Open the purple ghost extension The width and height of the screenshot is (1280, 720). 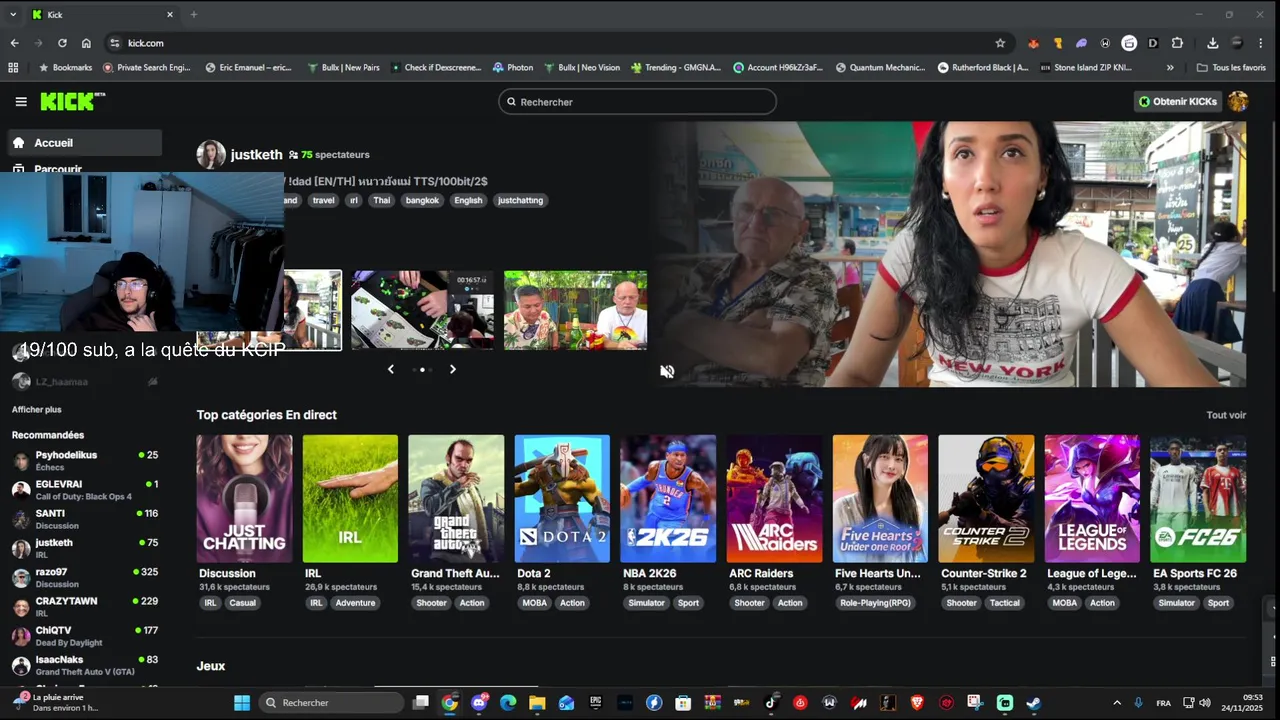click(x=1081, y=43)
